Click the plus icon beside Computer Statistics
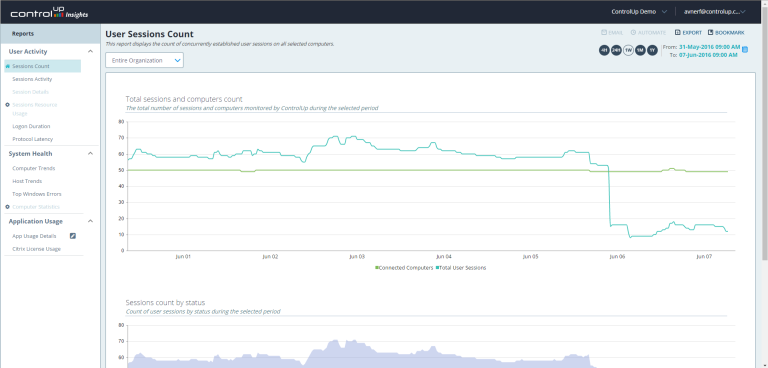 point(7,207)
